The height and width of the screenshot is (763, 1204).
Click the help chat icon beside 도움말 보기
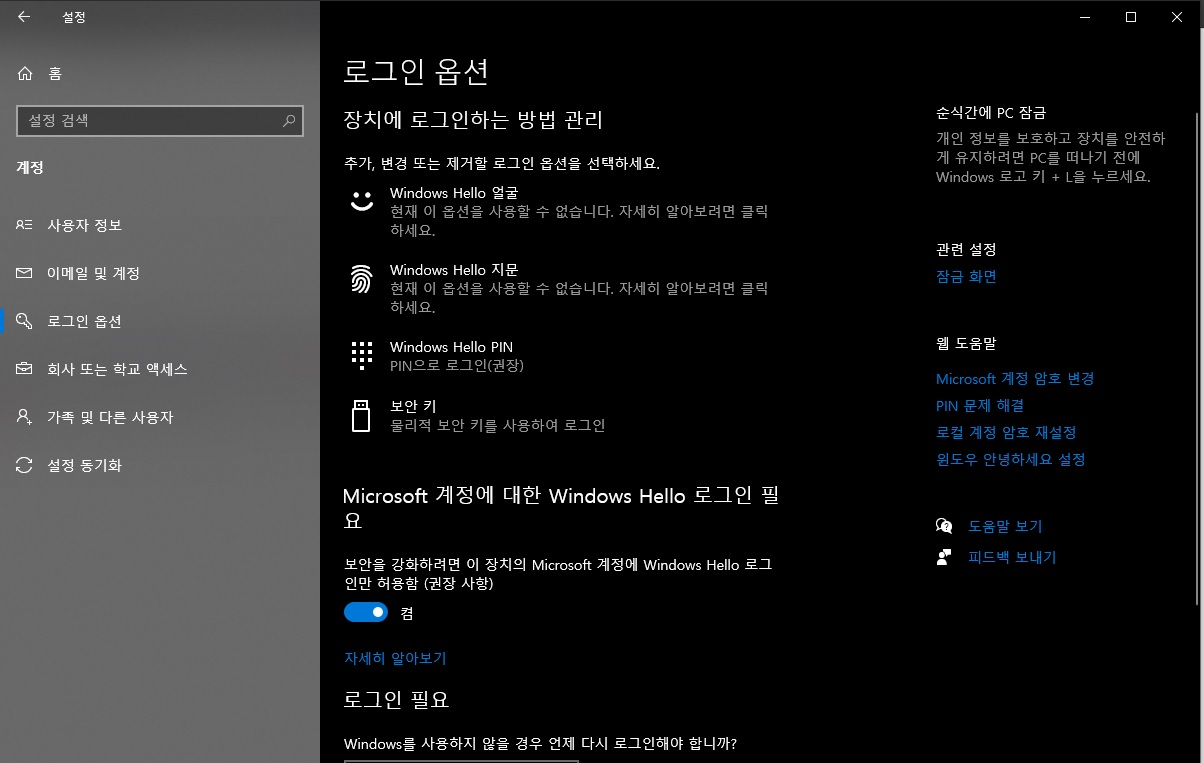click(944, 526)
